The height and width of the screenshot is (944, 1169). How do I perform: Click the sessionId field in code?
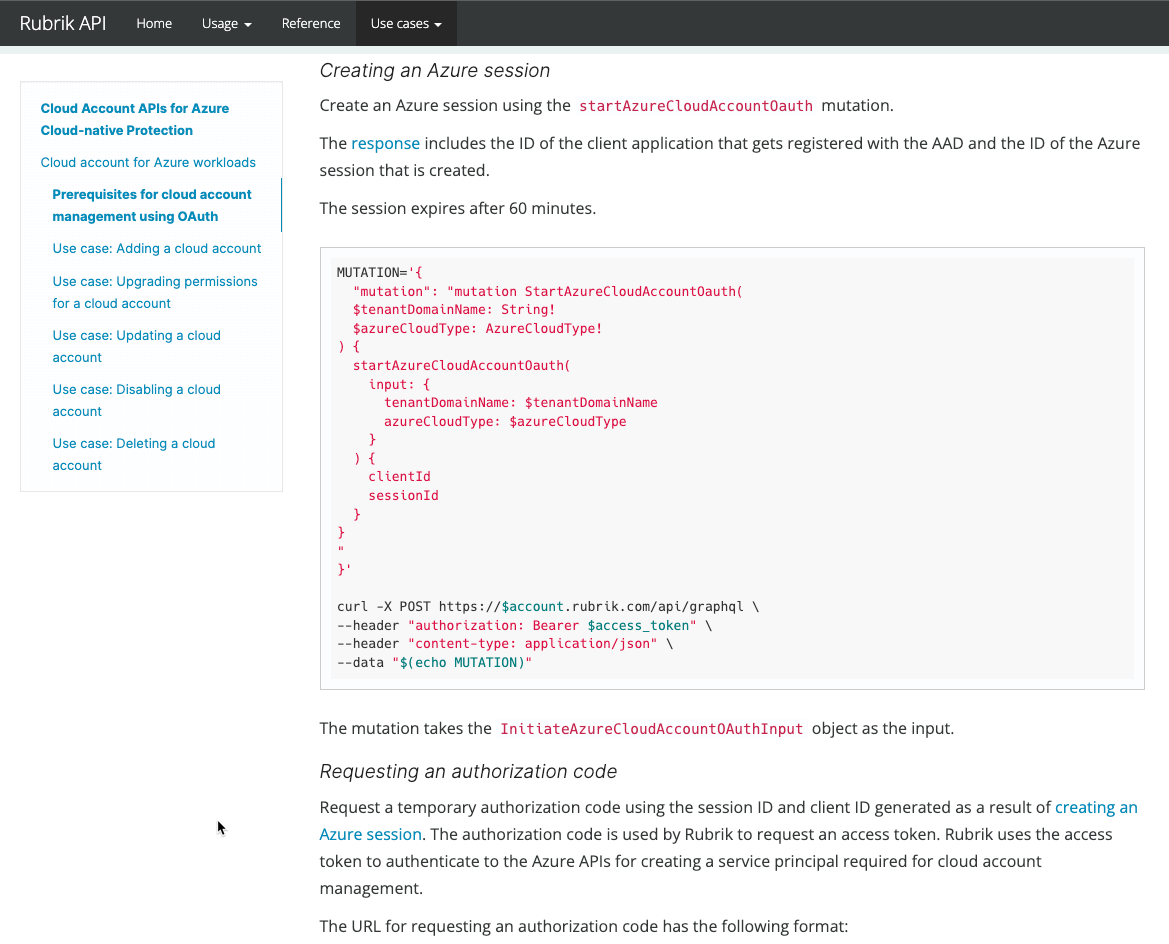click(403, 495)
